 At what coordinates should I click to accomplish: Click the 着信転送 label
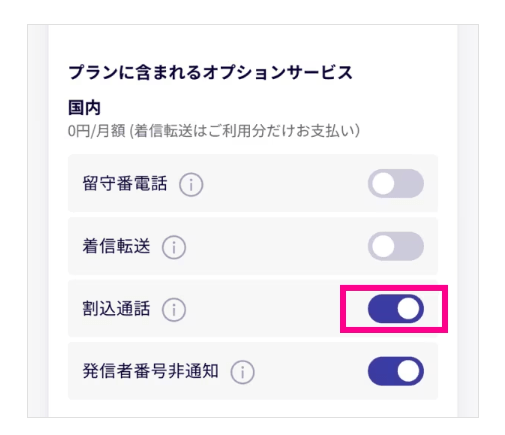pyautogui.click(x=116, y=246)
